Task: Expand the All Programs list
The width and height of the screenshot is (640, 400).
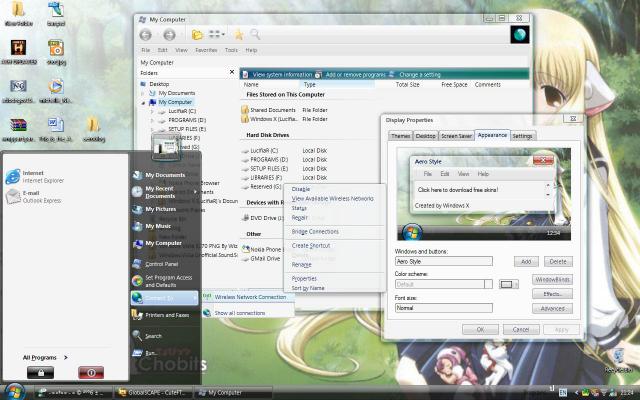Action: click(x=45, y=358)
